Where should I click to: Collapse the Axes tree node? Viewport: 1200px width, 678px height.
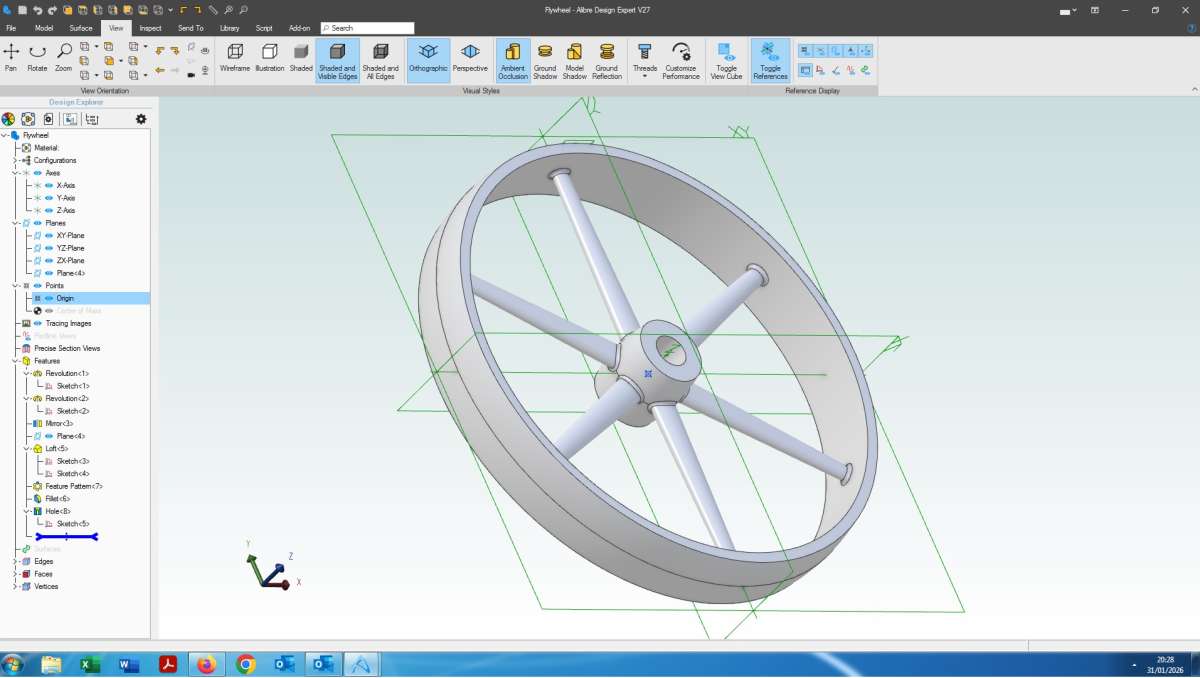point(15,173)
